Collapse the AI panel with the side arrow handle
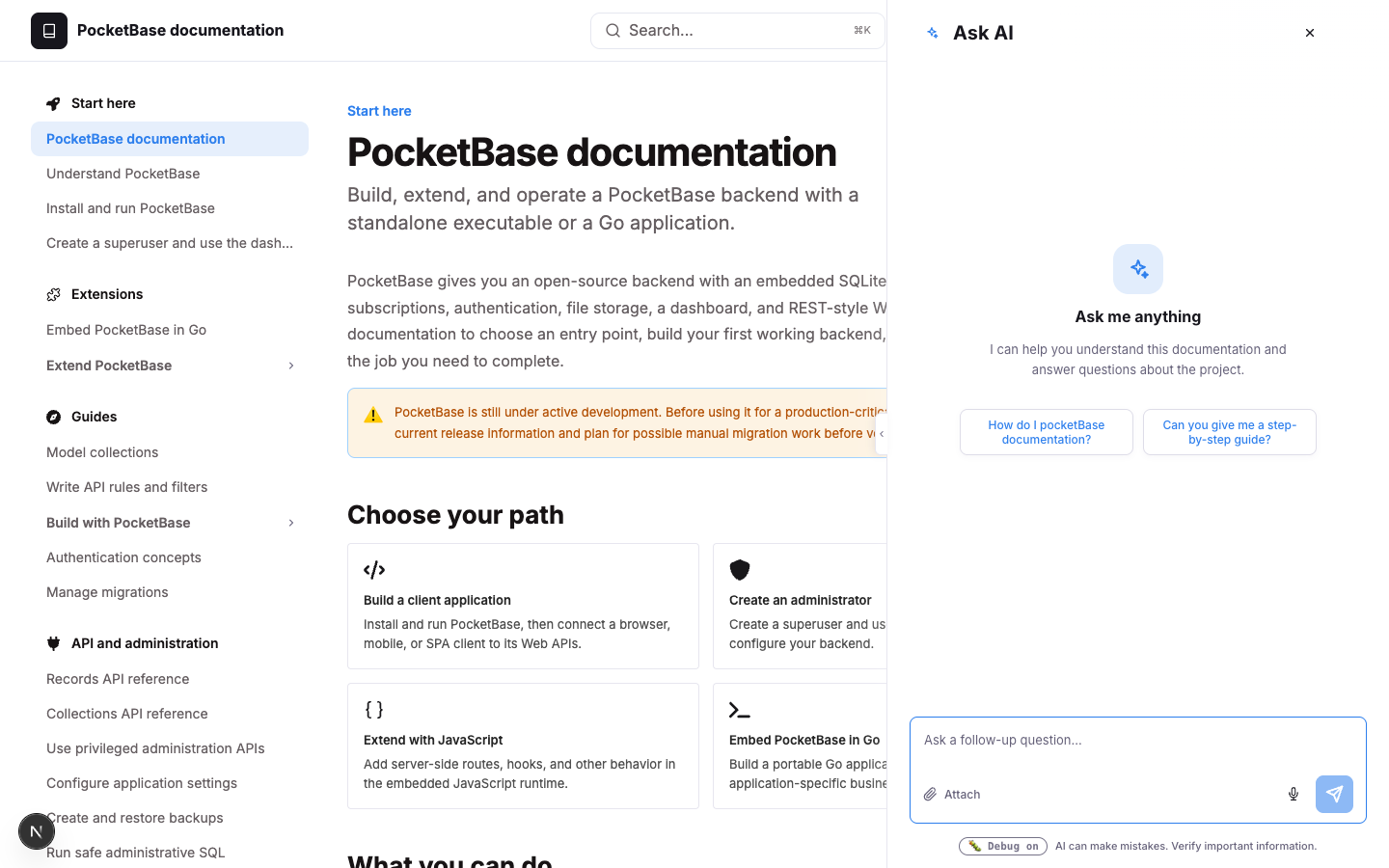 pos(882,434)
